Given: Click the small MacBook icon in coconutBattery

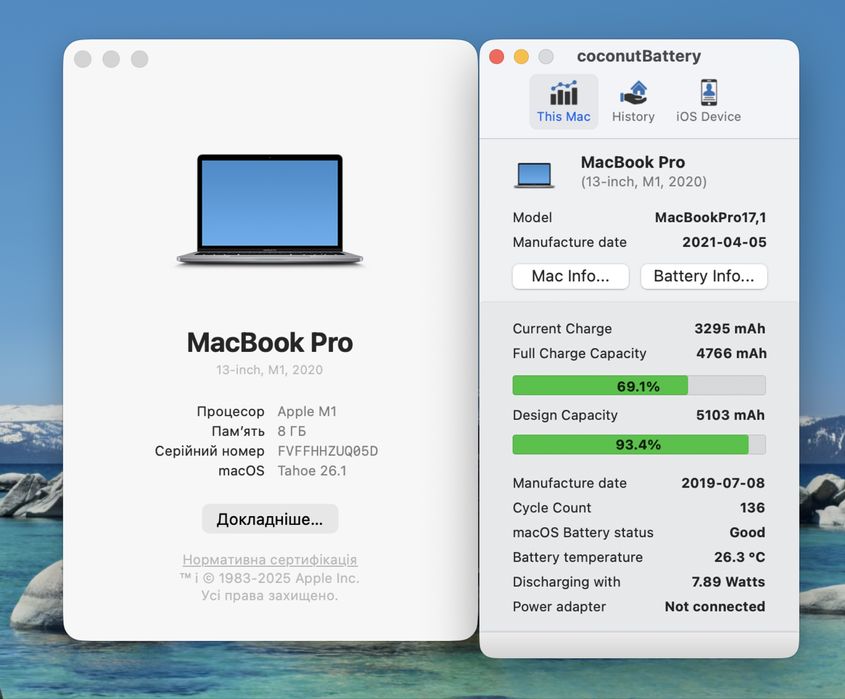Looking at the screenshot, I should 534,175.
